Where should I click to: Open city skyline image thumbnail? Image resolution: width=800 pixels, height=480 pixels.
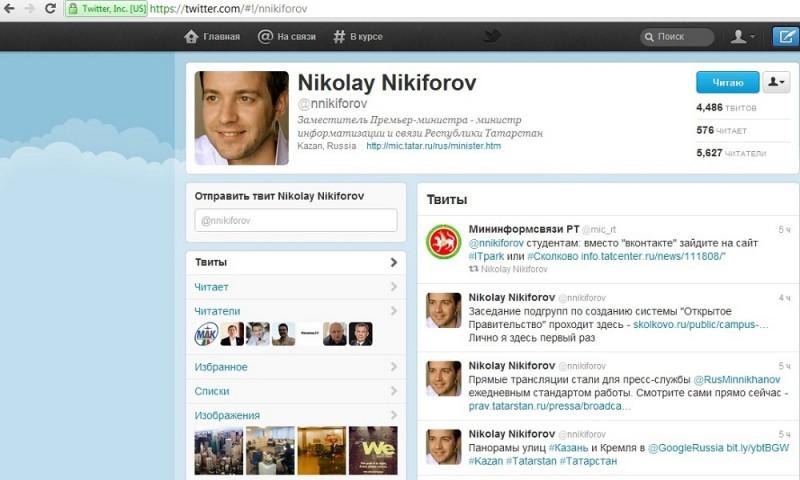[219, 451]
